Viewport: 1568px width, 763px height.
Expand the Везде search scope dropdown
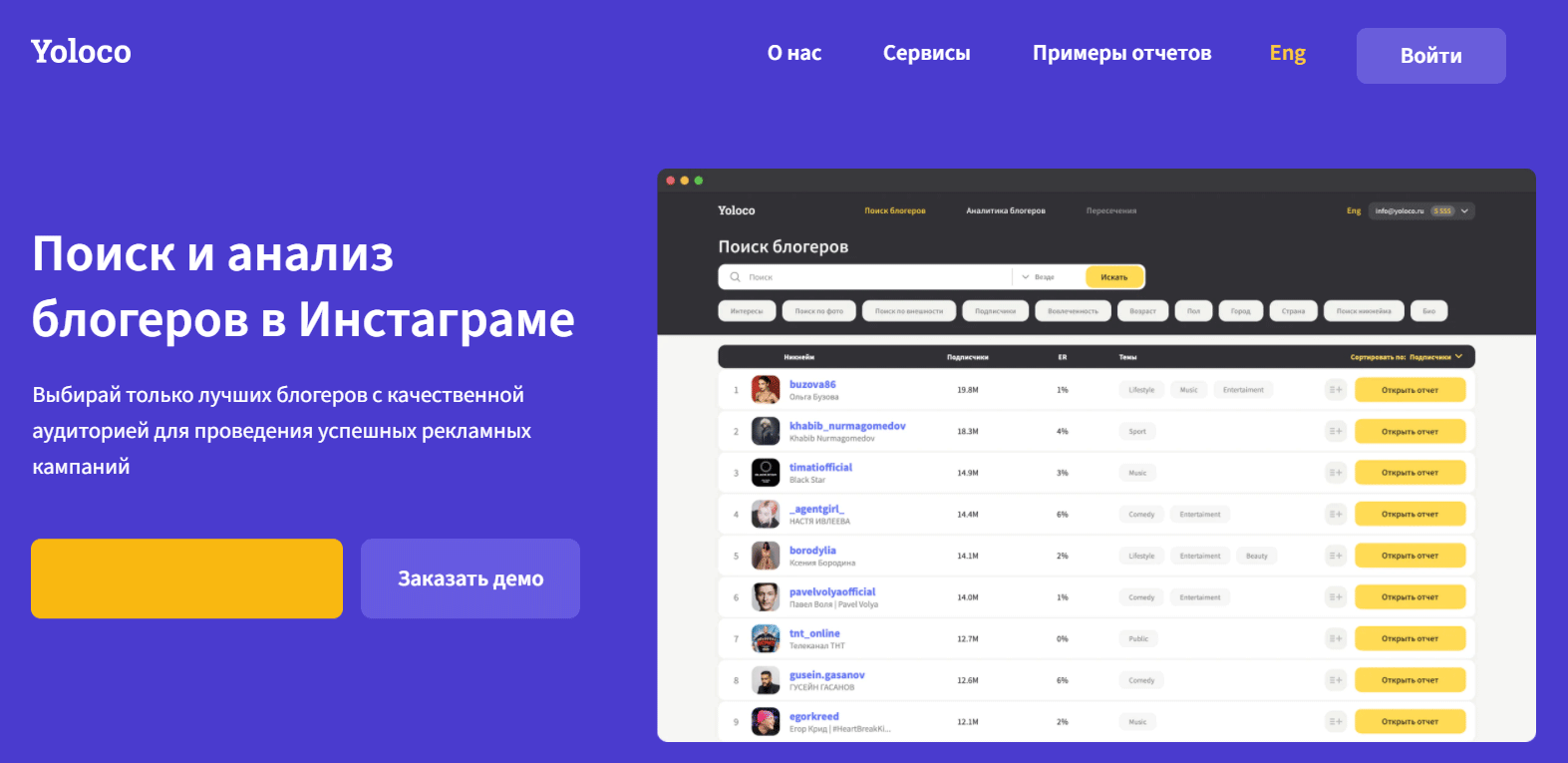point(1039,277)
